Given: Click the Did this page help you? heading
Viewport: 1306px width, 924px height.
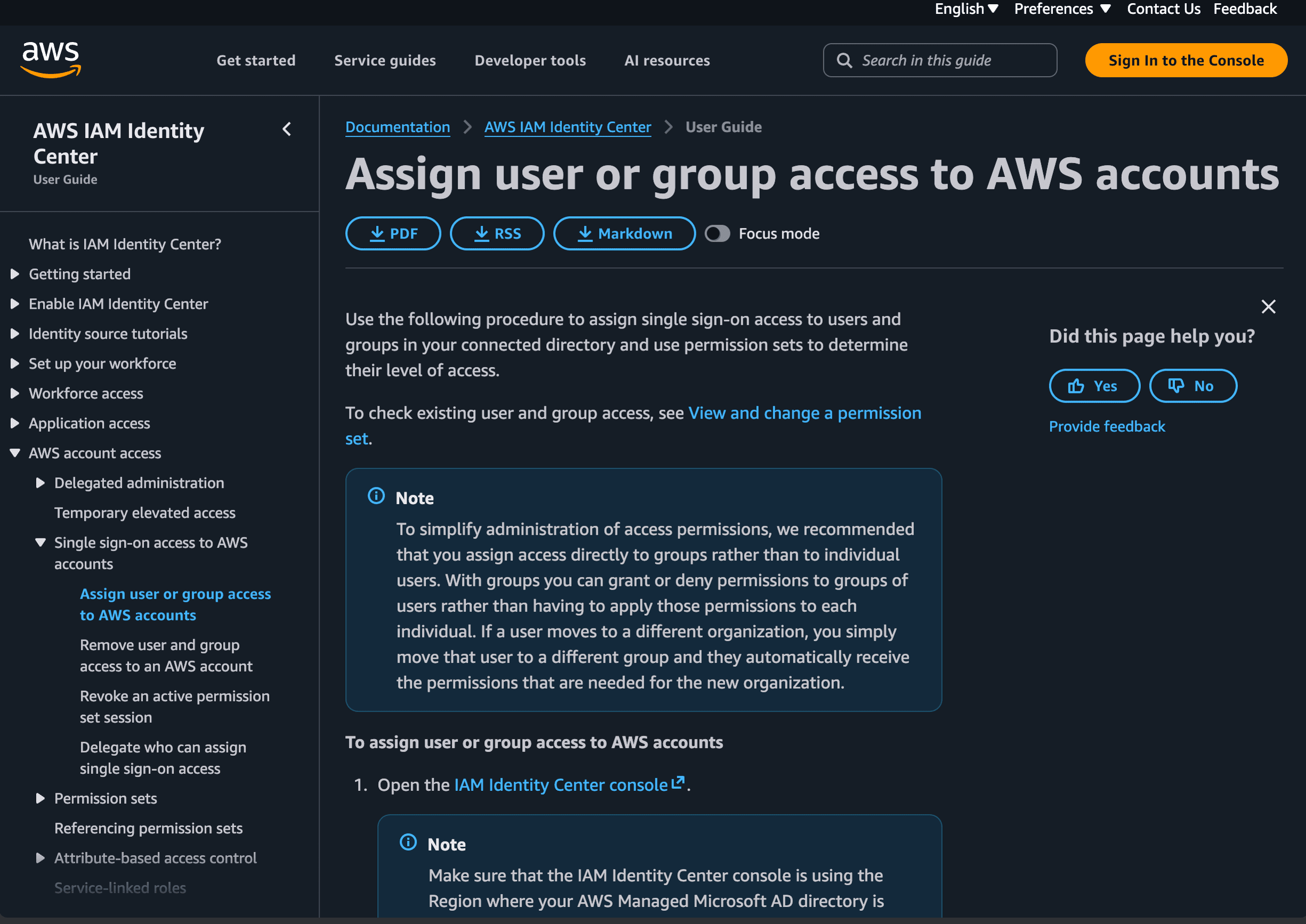Looking at the screenshot, I should point(1151,336).
